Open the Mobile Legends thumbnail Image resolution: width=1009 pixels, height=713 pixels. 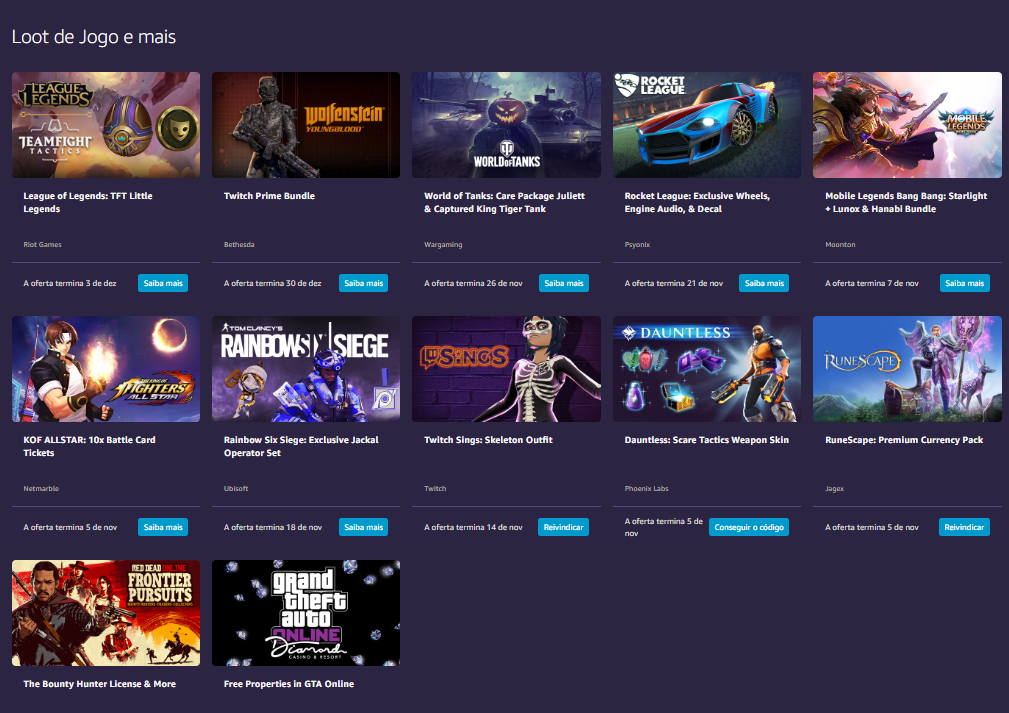(x=907, y=125)
